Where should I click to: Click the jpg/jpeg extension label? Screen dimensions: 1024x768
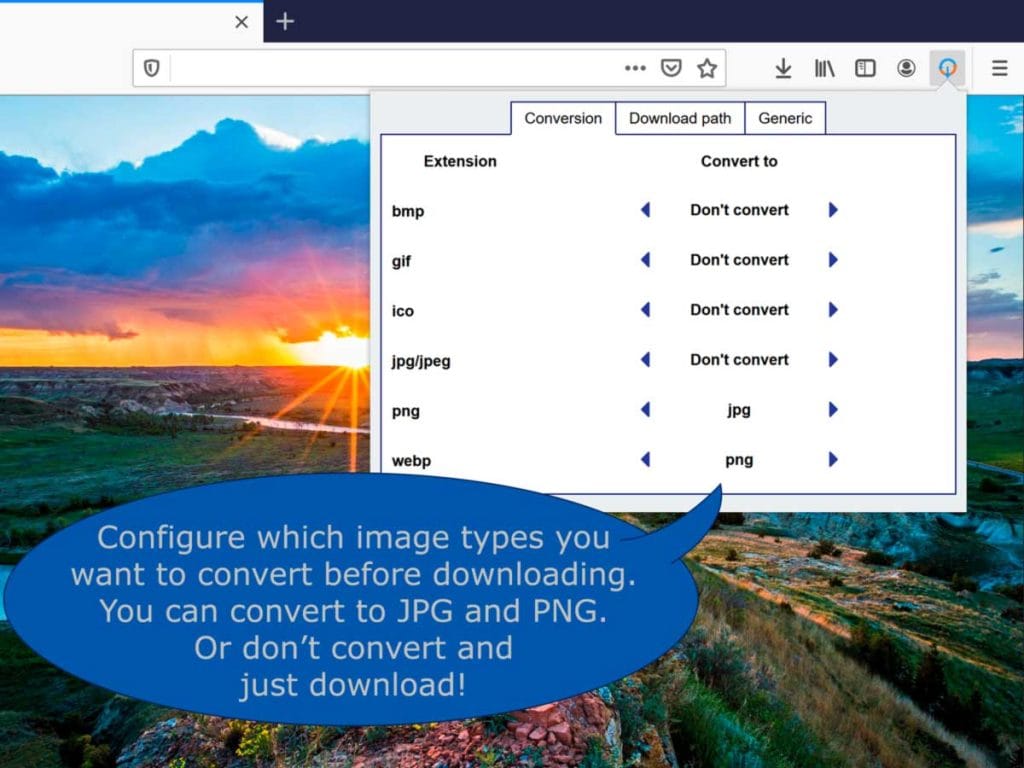[x=421, y=361]
